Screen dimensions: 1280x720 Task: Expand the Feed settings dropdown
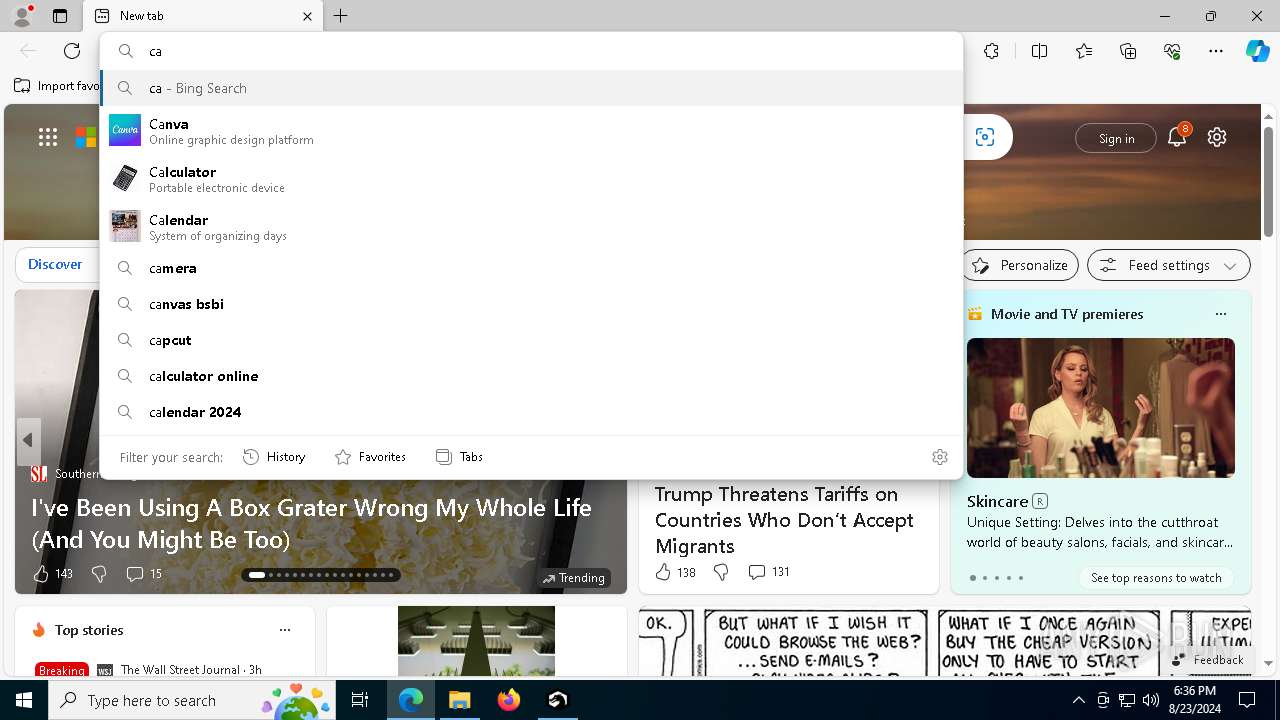[1168, 265]
